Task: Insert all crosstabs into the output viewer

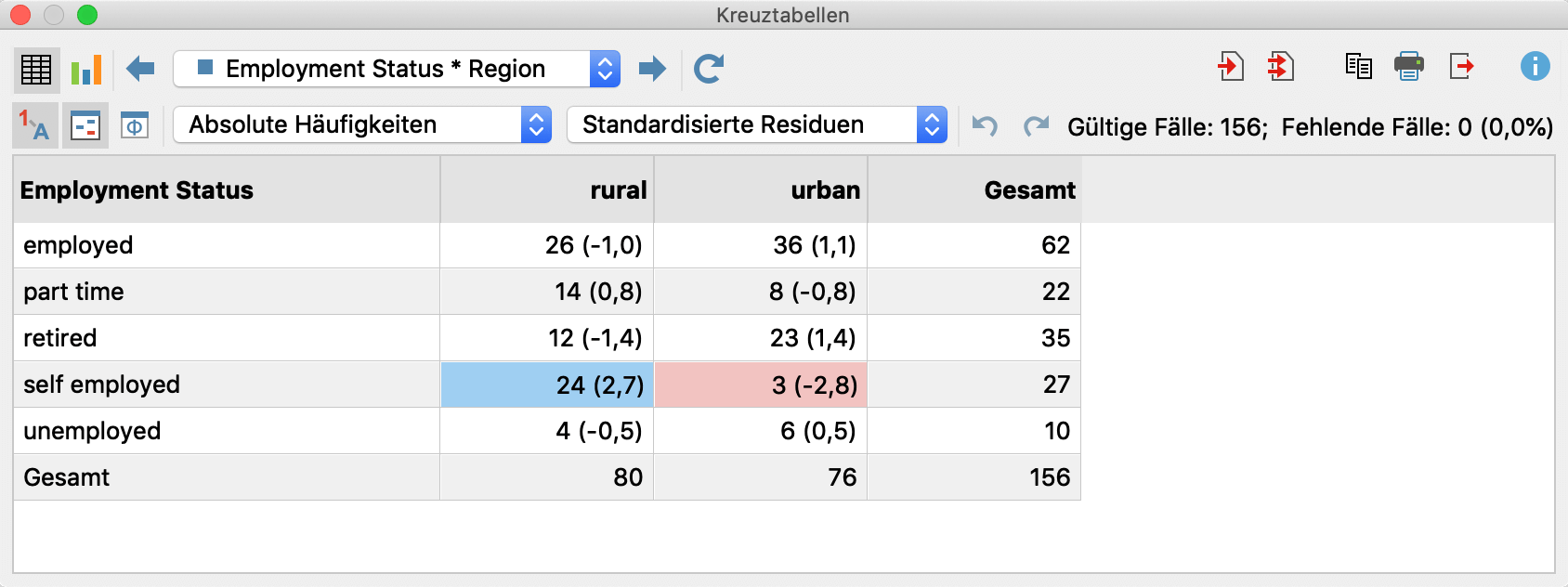Action: 1281,66
